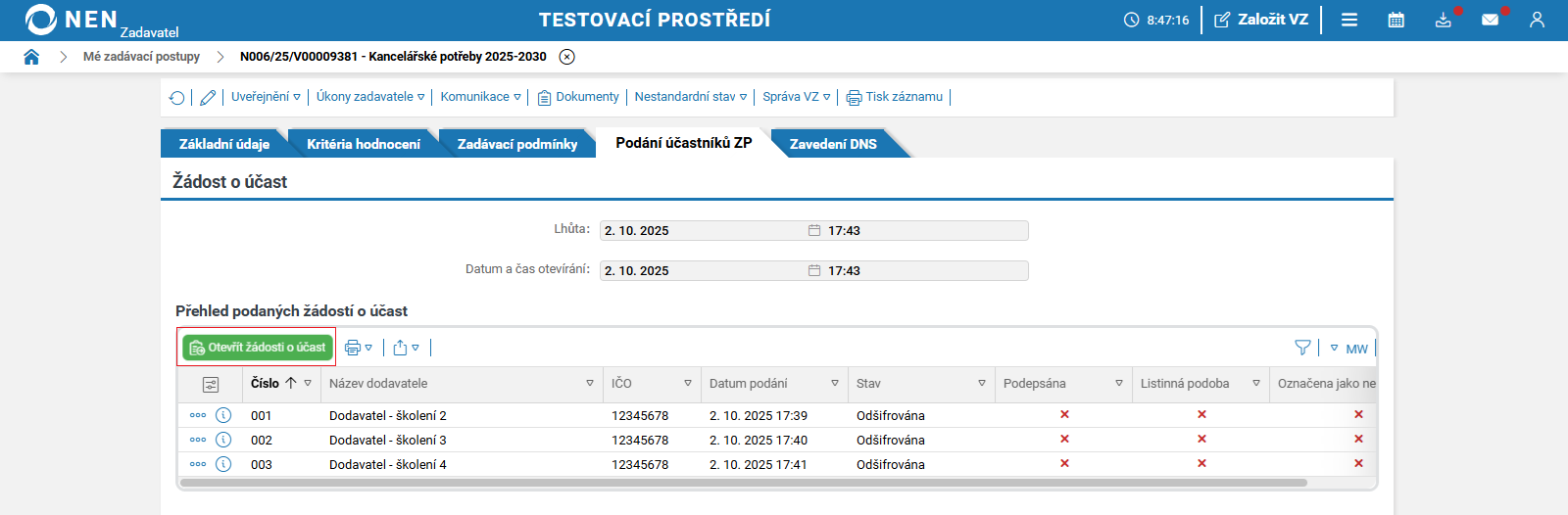Screen dimensions: 1568x515
Task: Open Mé zadávací postupy breadcrumb
Action: [x=141, y=57]
